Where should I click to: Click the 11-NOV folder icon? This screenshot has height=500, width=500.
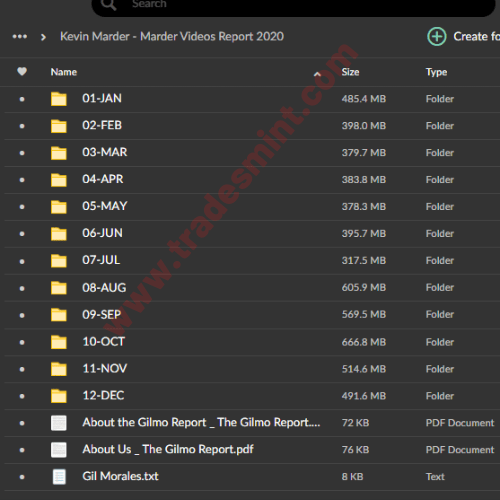coord(59,369)
